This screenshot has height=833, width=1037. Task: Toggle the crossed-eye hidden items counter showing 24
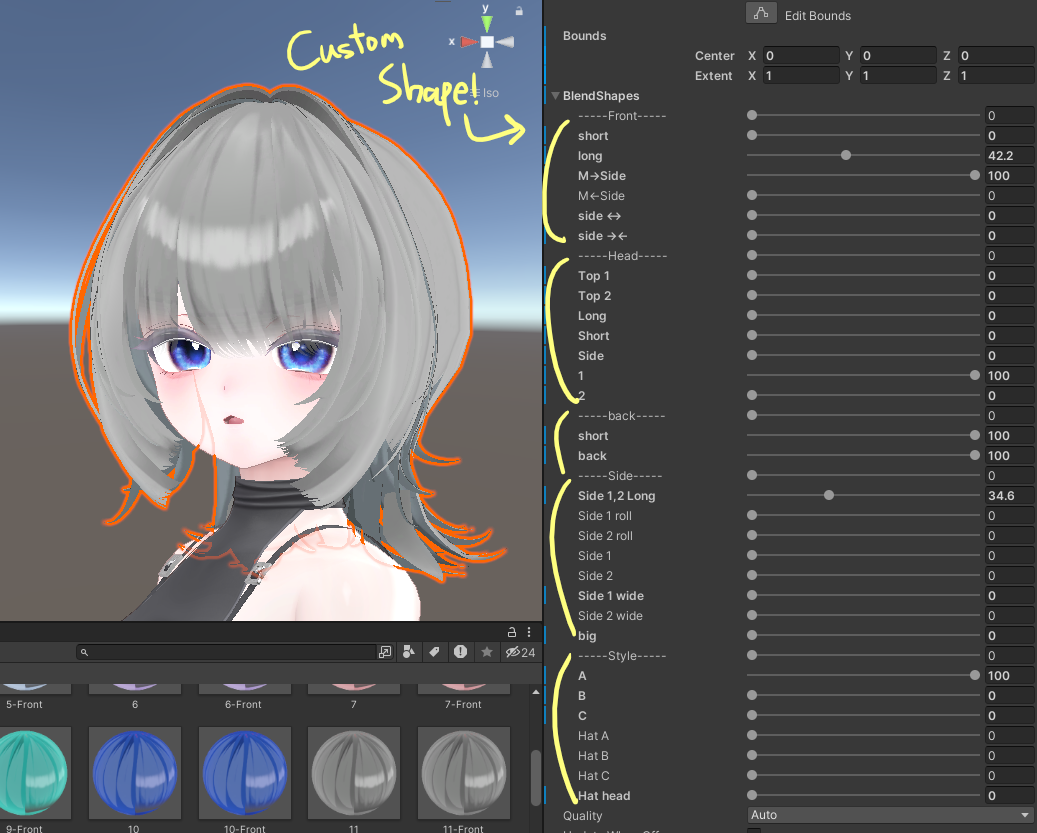pos(513,652)
